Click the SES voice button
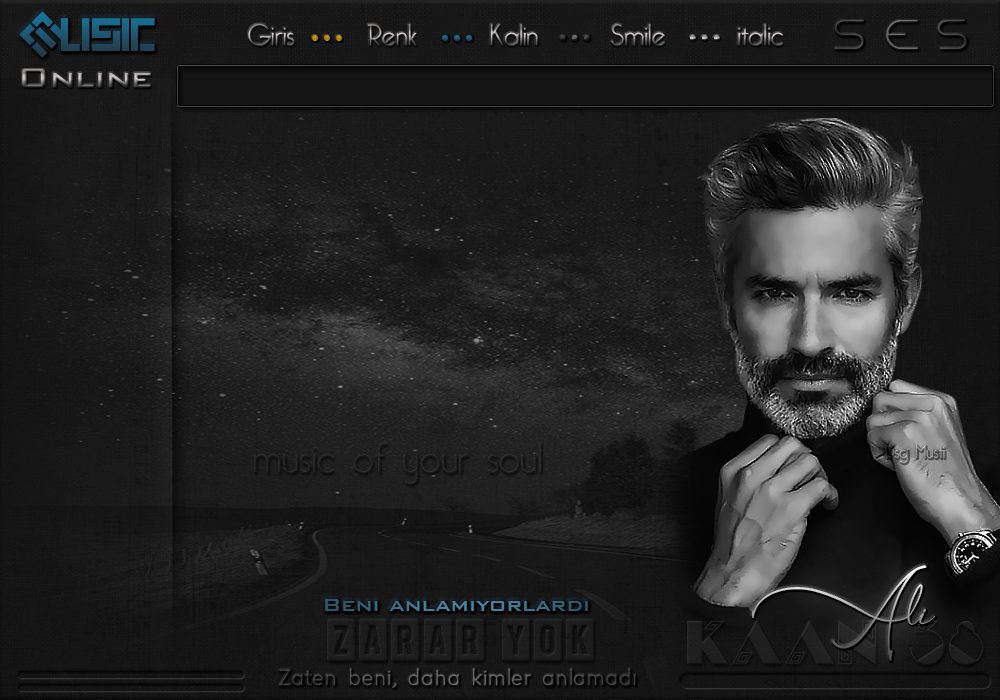Screen dimensions: 1000x700 901,34
